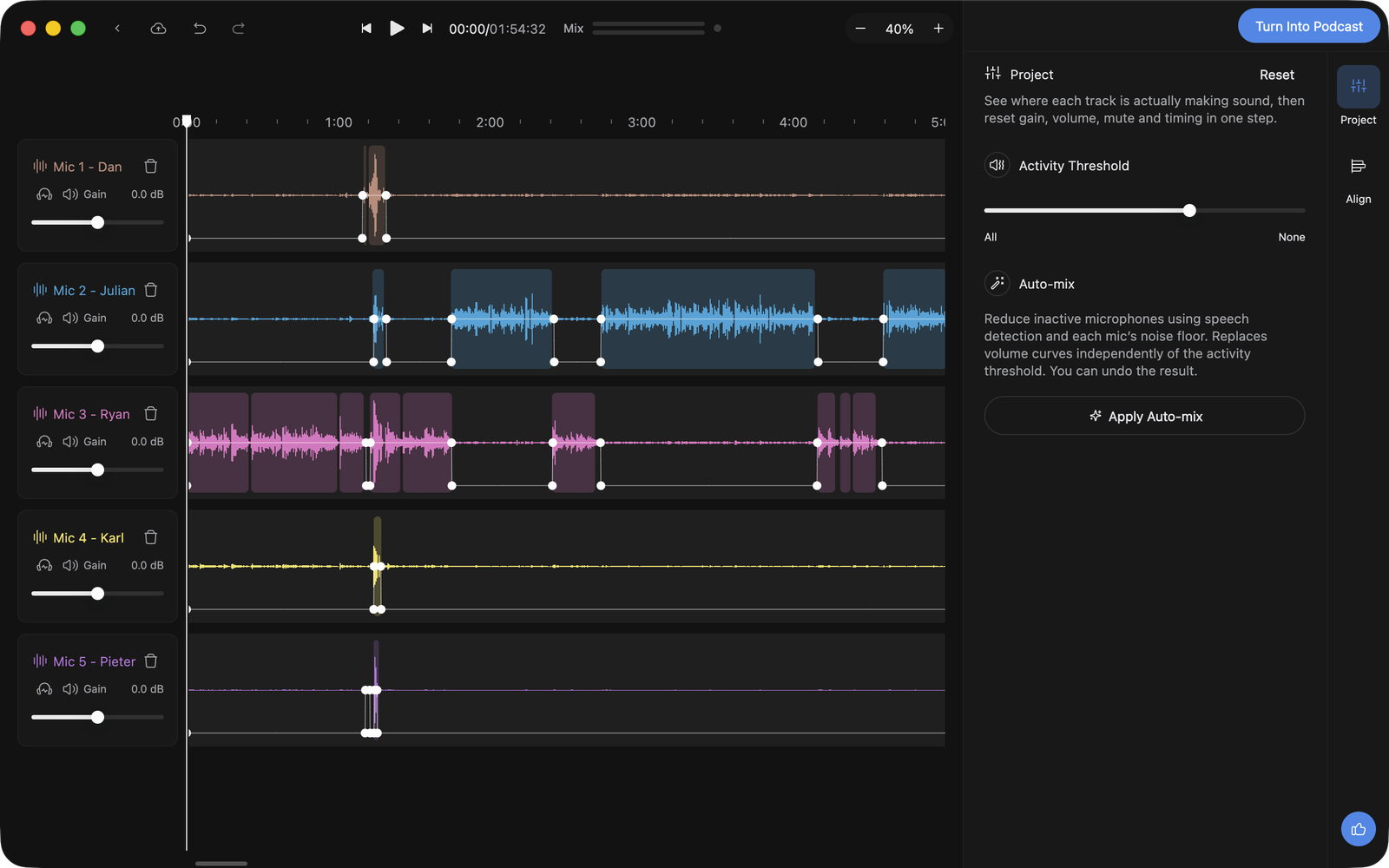The width and height of the screenshot is (1389, 868).
Task: Delete the Mic 2 - Julian track
Action: pos(151,290)
